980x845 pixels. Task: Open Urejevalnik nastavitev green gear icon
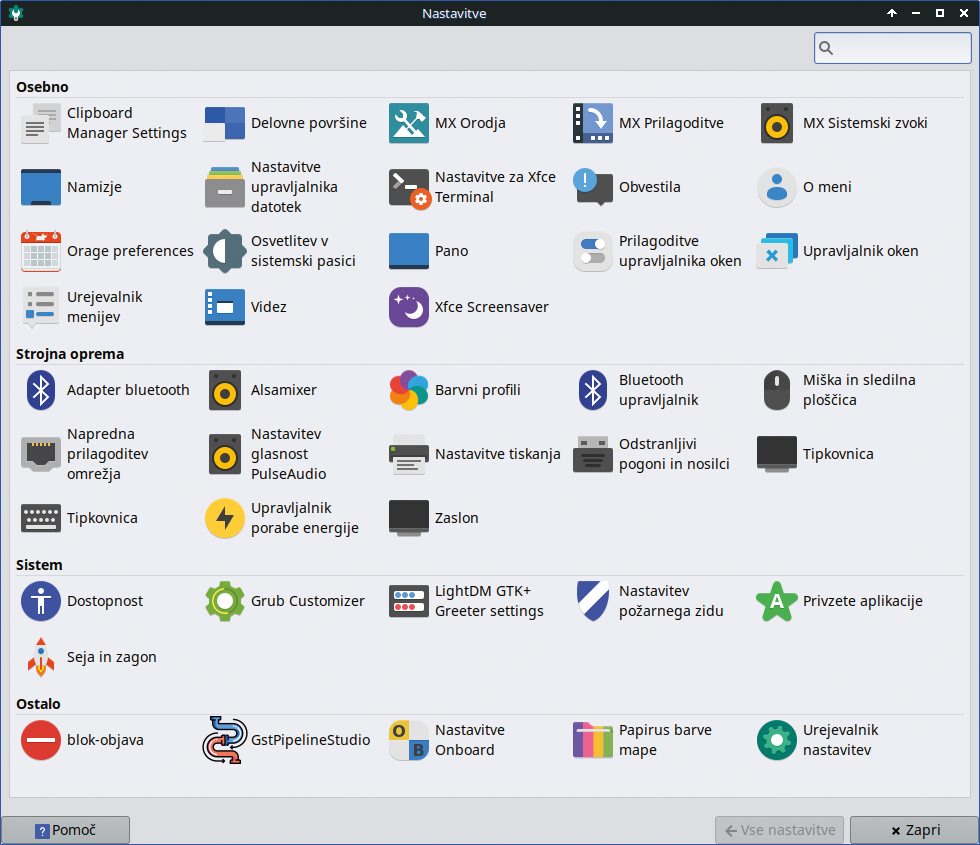tap(777, 740)
